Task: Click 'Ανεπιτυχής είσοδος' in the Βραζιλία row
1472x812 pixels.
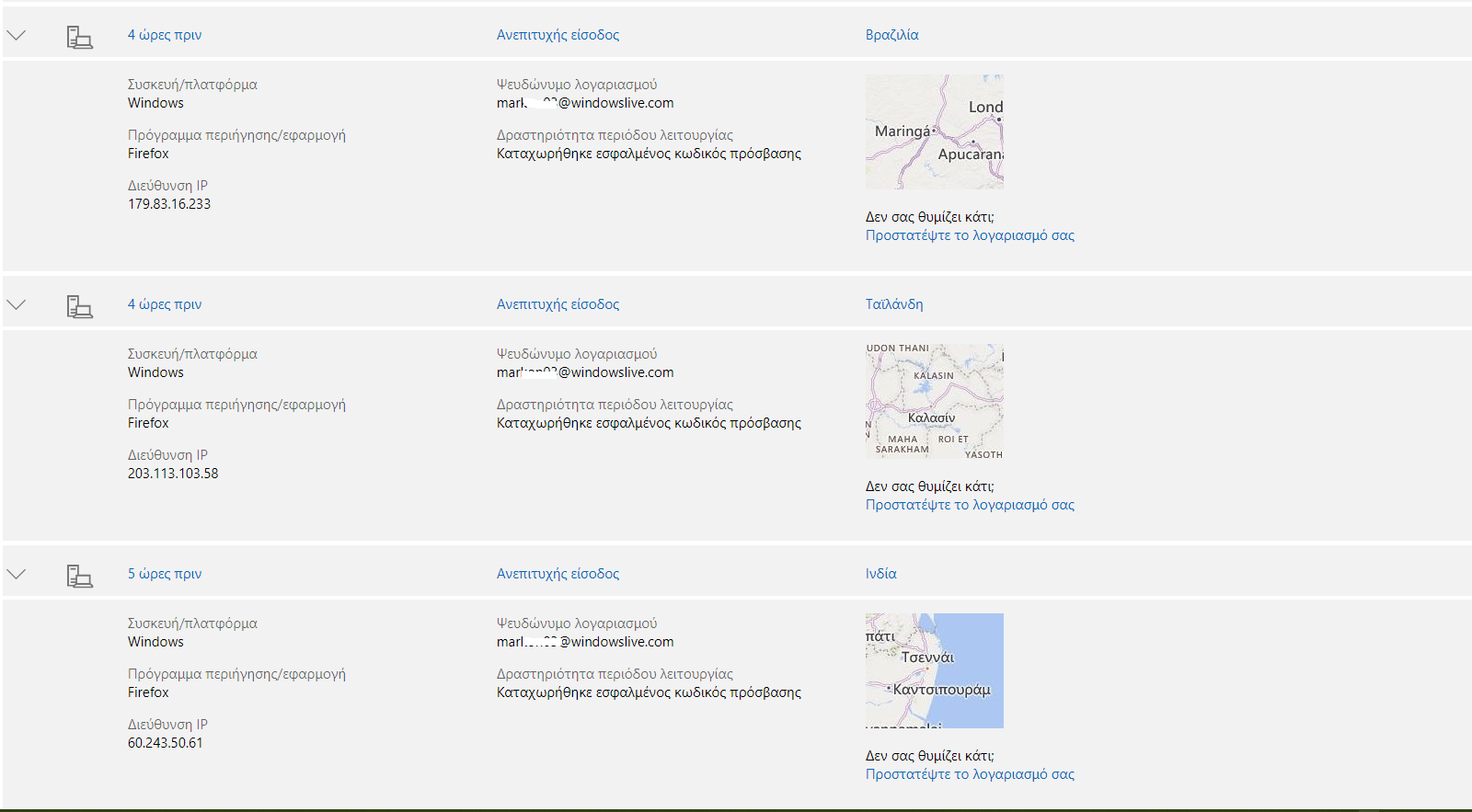Action: tap(558, 35)
